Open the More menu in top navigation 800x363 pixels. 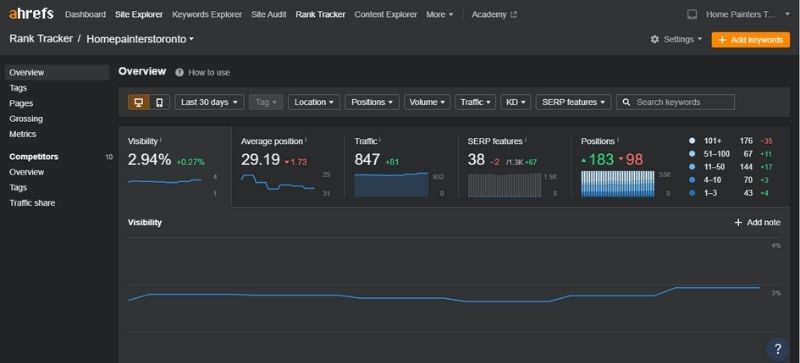click(439, 14)
